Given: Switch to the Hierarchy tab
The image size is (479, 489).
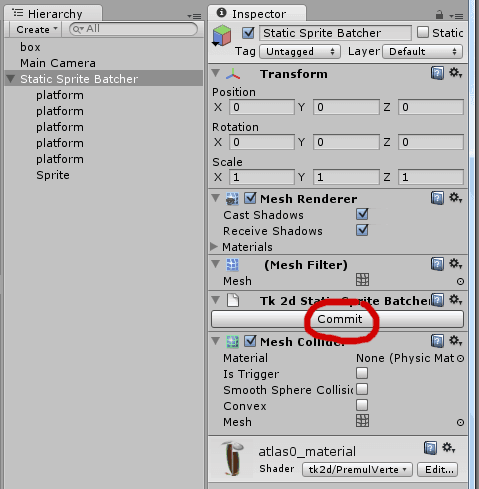Looking at the screenshot, I should pos(53,14).
